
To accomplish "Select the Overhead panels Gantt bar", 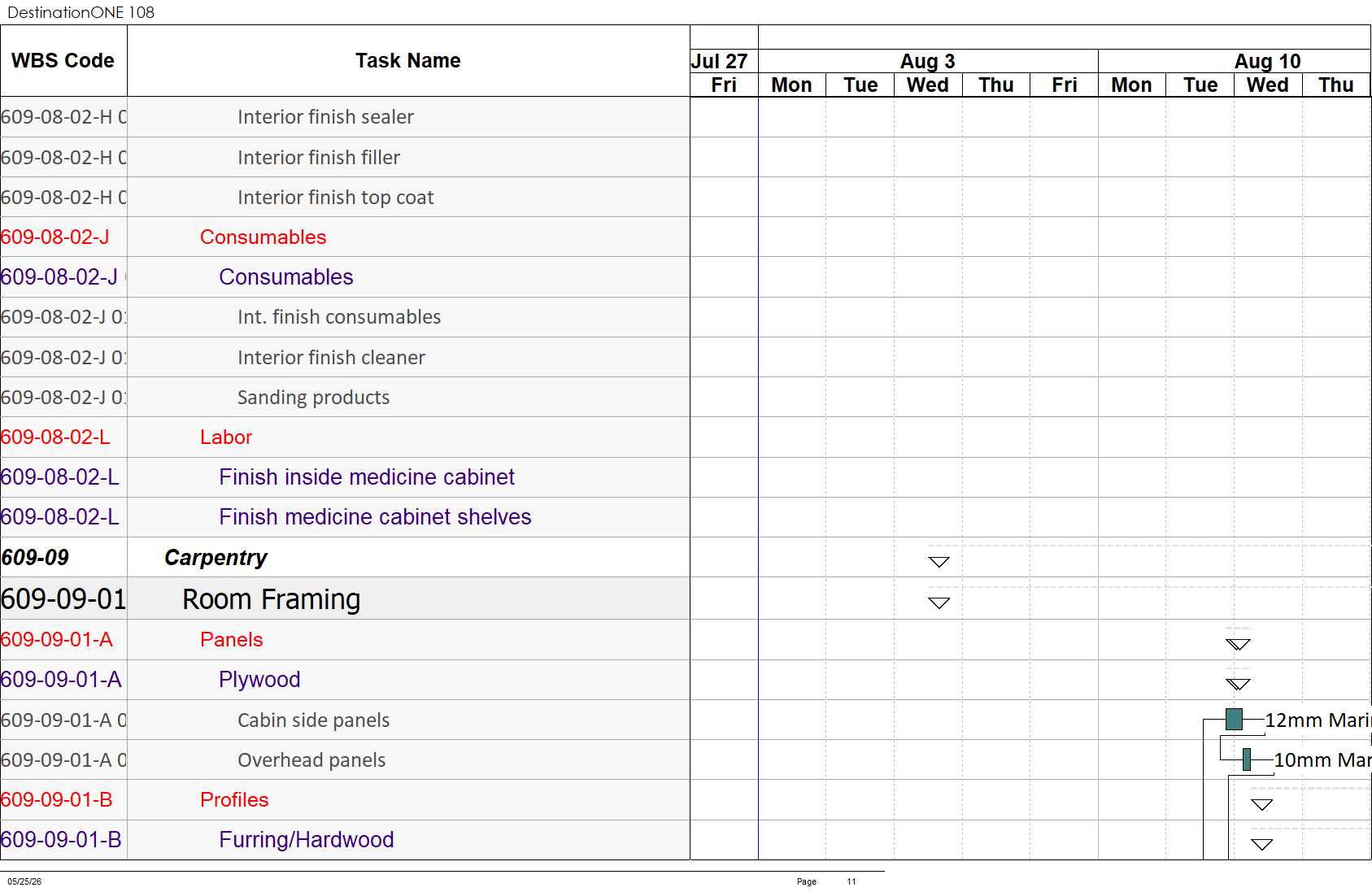I will [x=1247, y=759].
